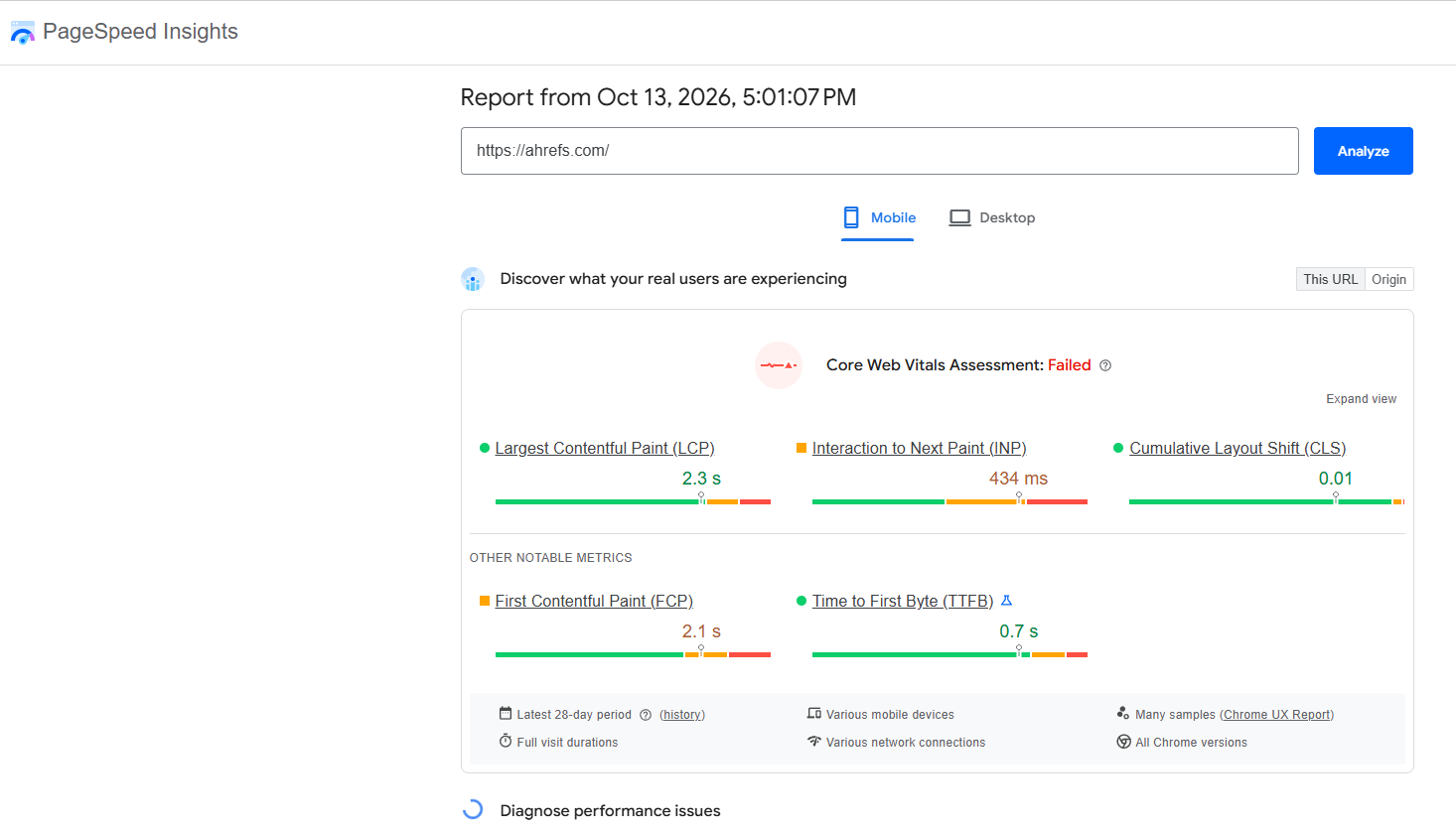Click the INP distribution bar
Image resolution: width=1456 pixels, height=833 pixels.
[x=949, y=501]
